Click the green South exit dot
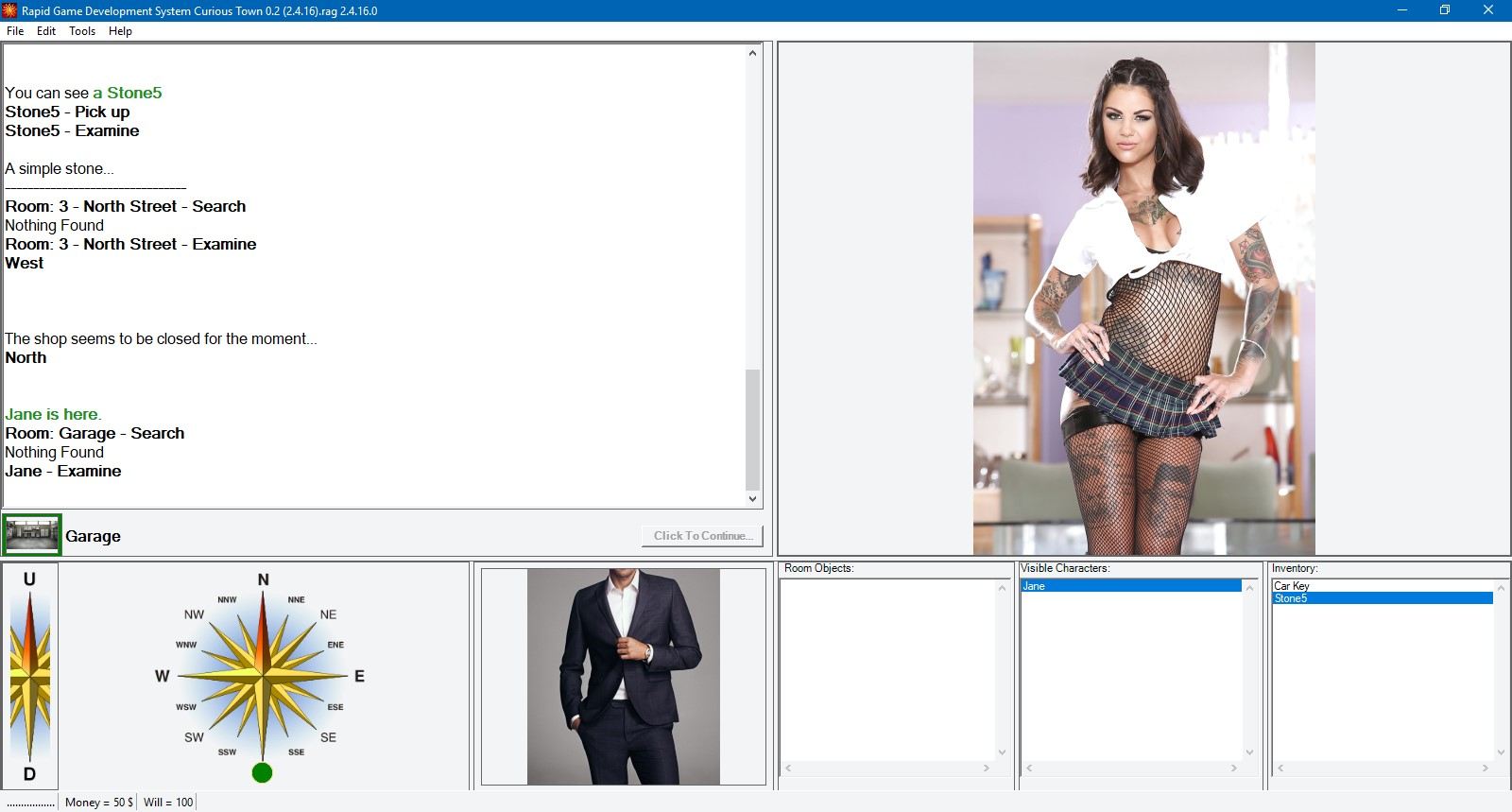Screen dimensions: 1512x812 click(263, 772)
